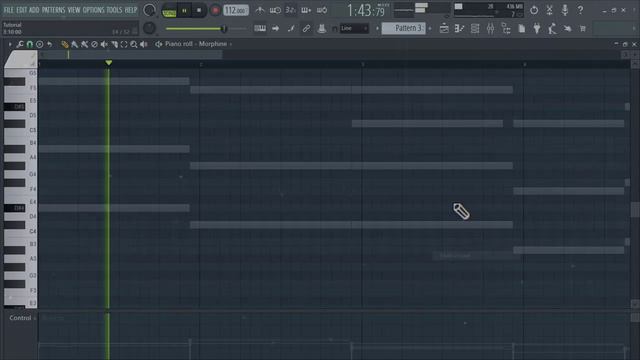The height and width of the screenshot is (360, 640).
Task: Click the 1:43:79 time display
Action: click(x=366, y=10)
